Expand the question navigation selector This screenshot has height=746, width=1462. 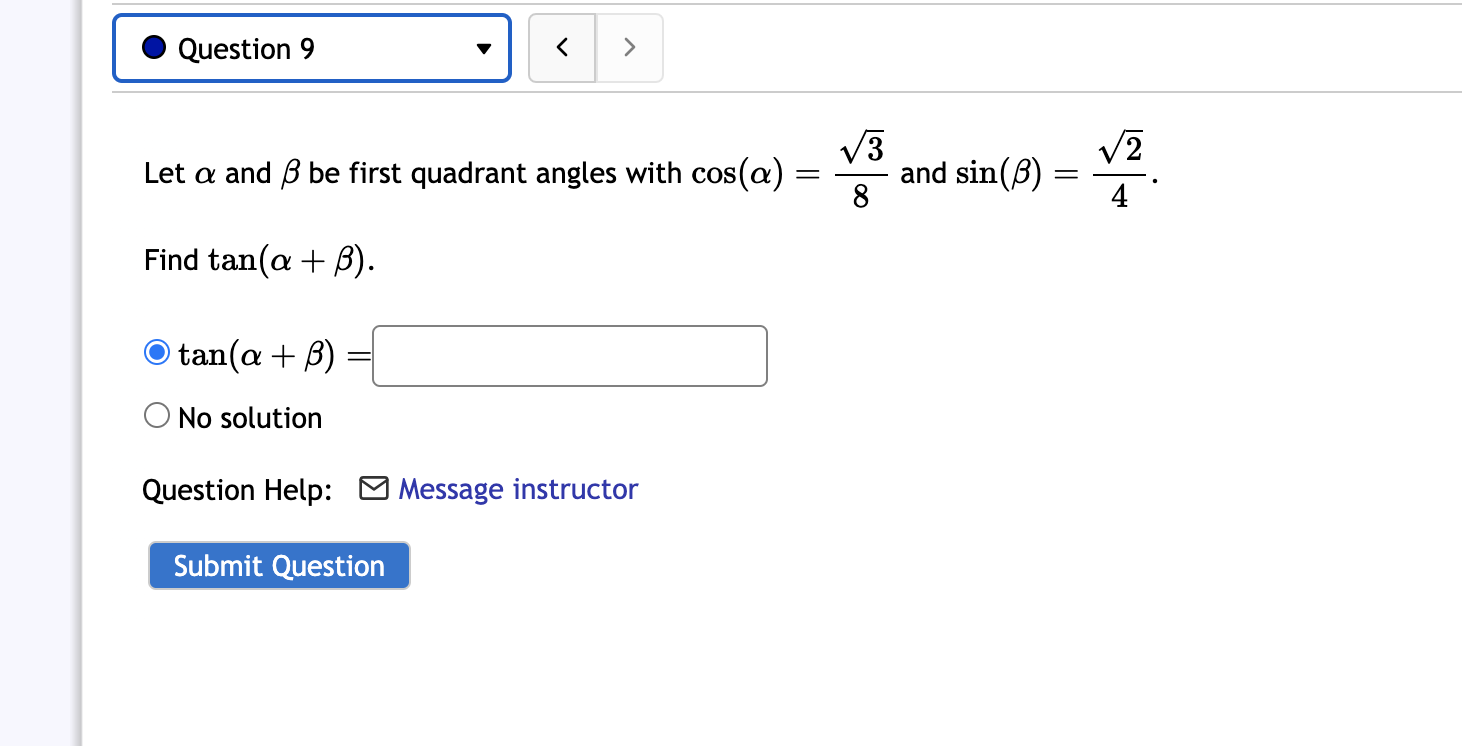point(310,47)
